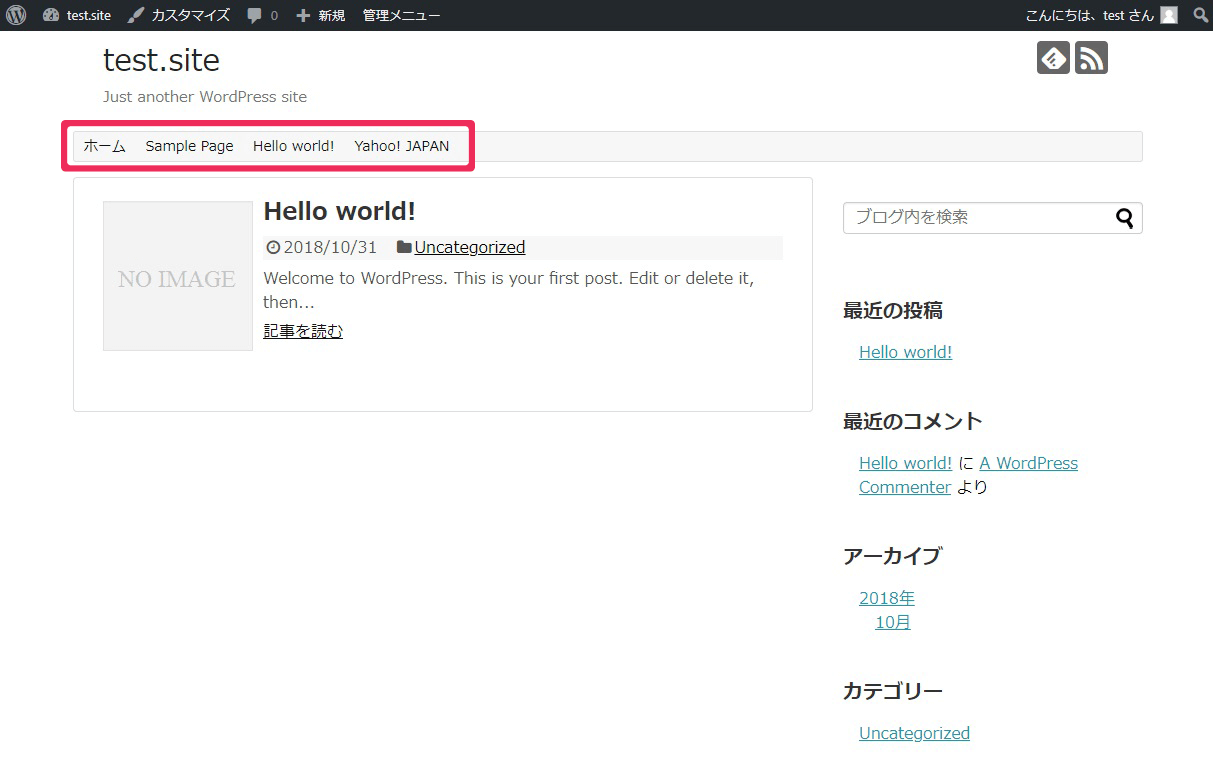Open the 2018年10月 archive link
The height and width of the screenshot is (760, 1213).
887,610
